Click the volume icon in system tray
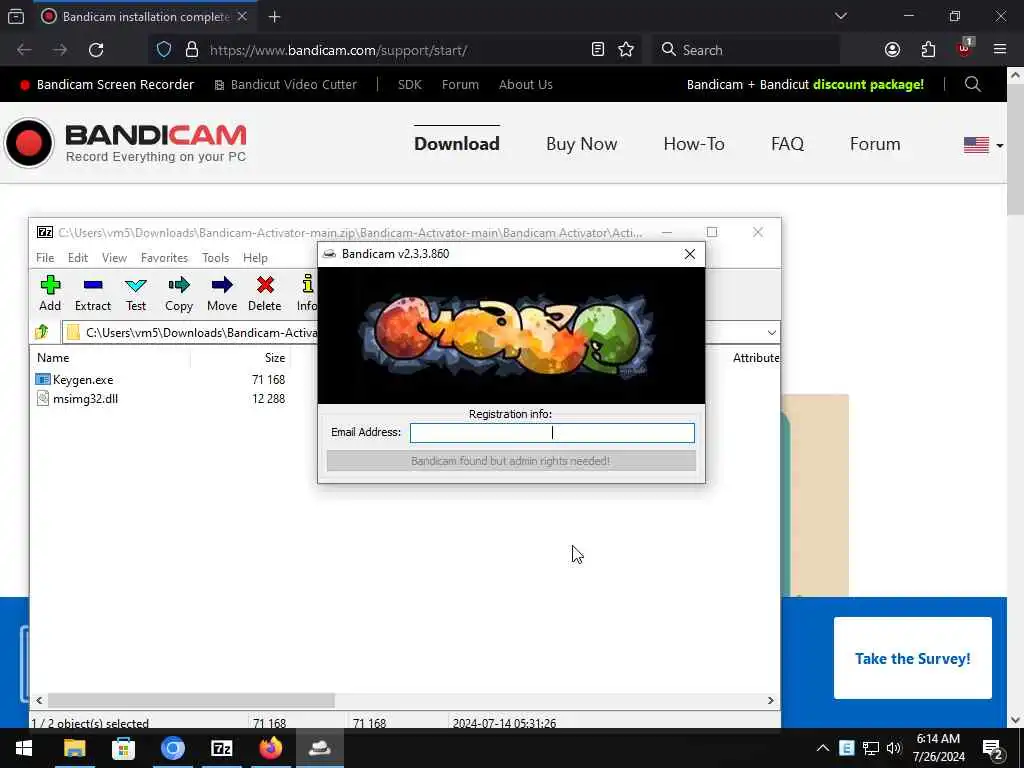 pyautogui.click(x=894, y=748)
